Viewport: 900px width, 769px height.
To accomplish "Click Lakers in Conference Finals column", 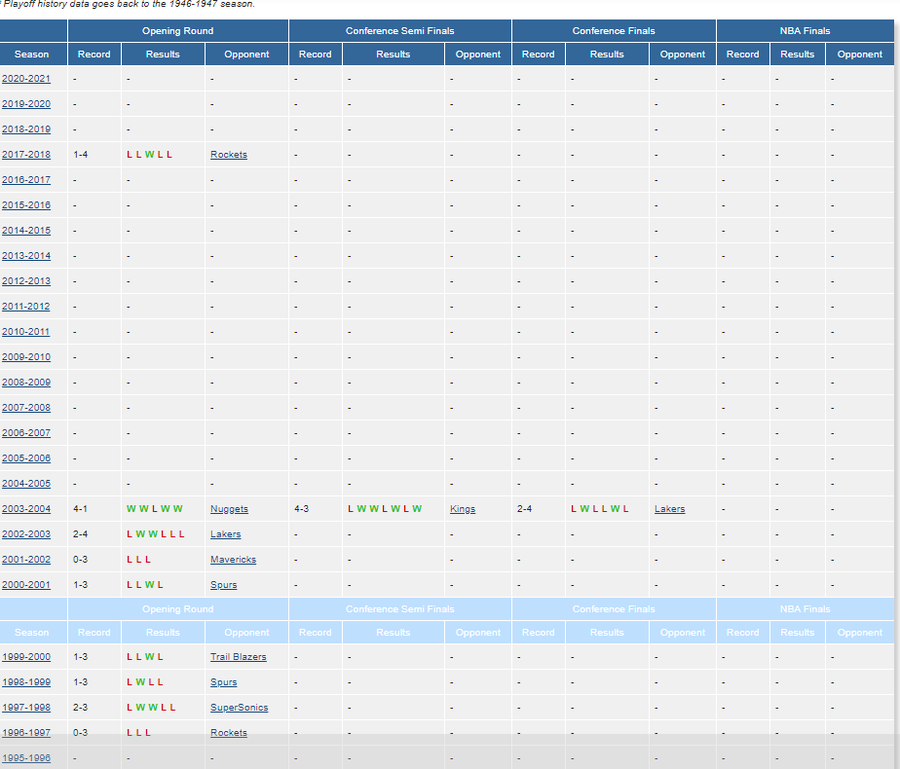I will pos(670,508).
